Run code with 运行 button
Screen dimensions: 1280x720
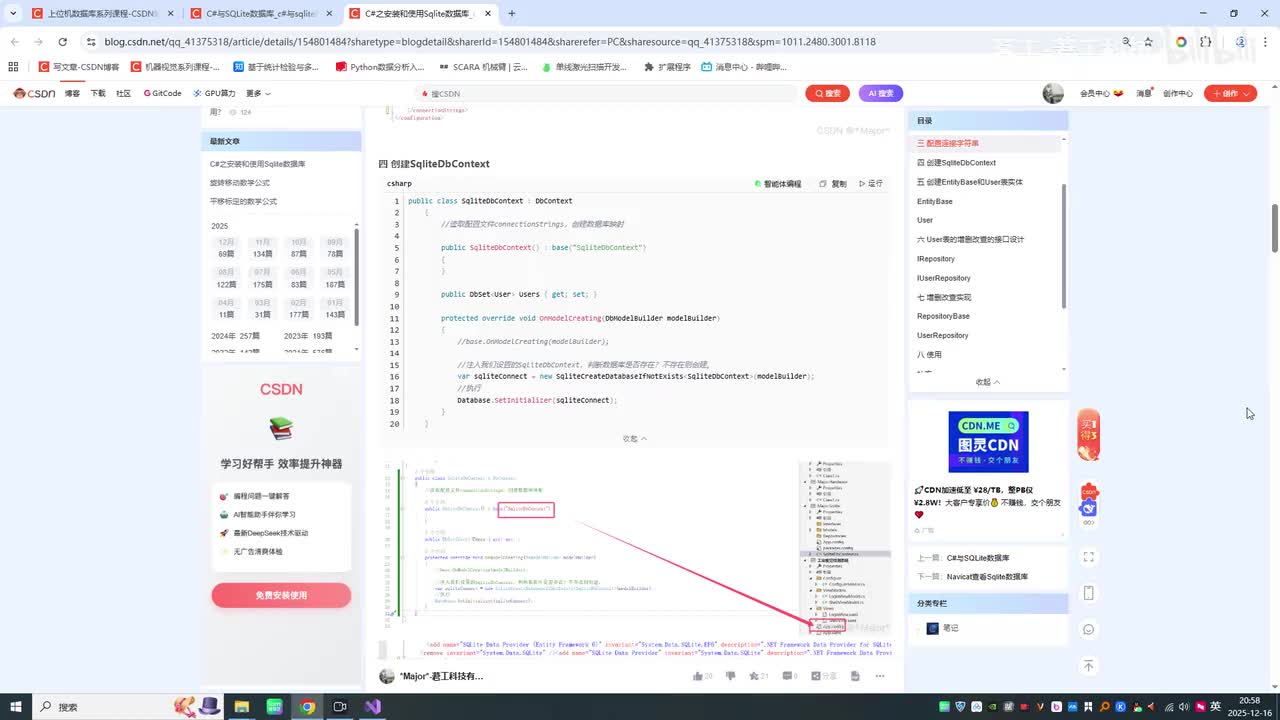870,184
